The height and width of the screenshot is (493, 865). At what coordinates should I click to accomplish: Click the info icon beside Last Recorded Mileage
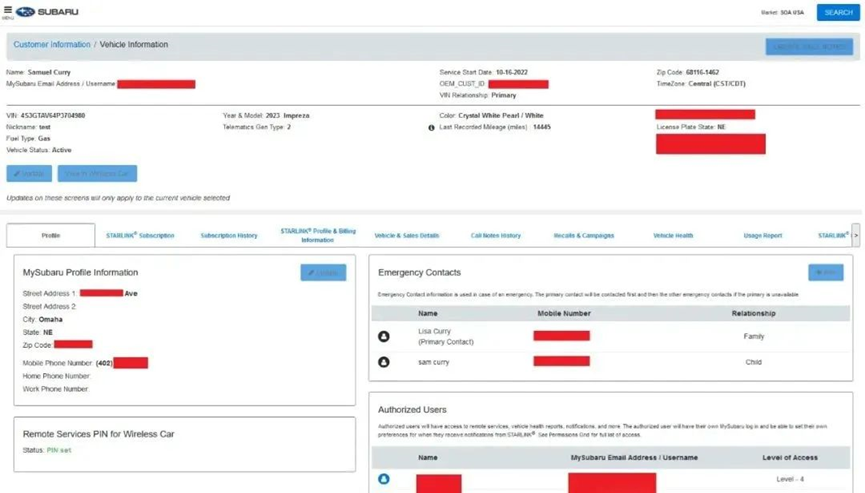click(431, 127)
